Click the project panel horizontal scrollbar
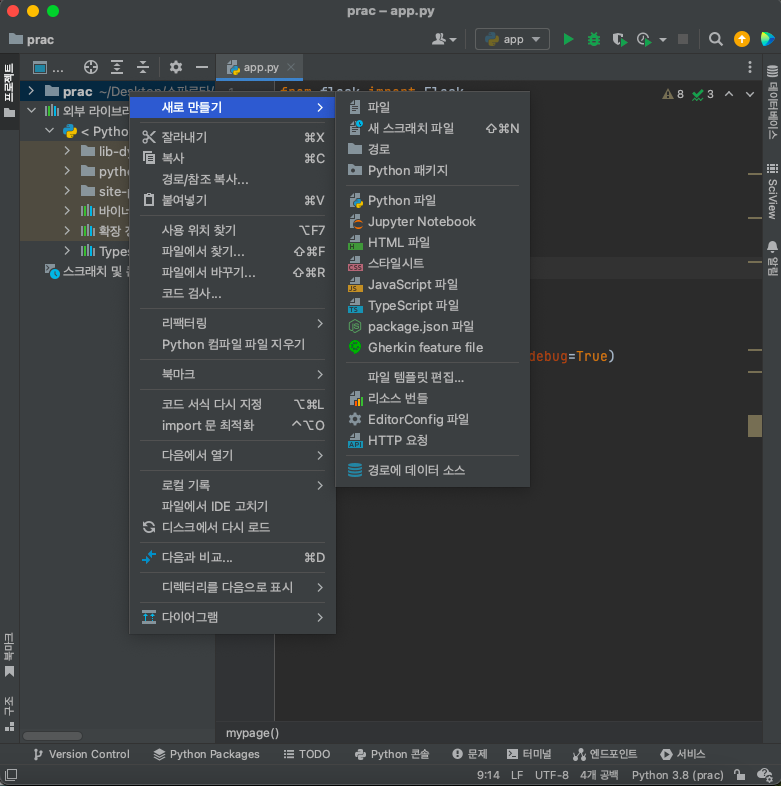Image resolution: width=781 pixels, height=786 pixels. pos(53,736)
